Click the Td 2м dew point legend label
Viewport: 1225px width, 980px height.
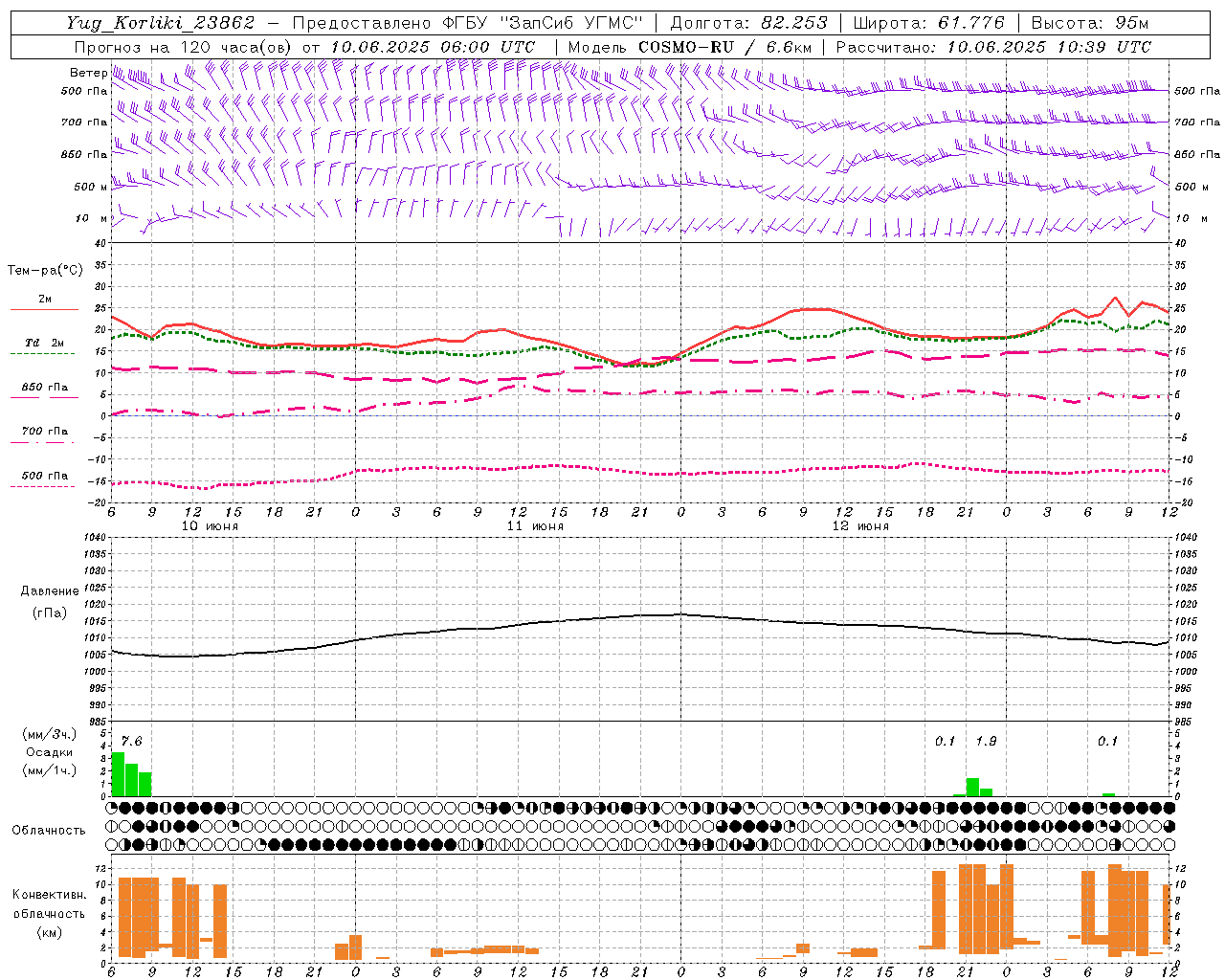tap(45, 343)
